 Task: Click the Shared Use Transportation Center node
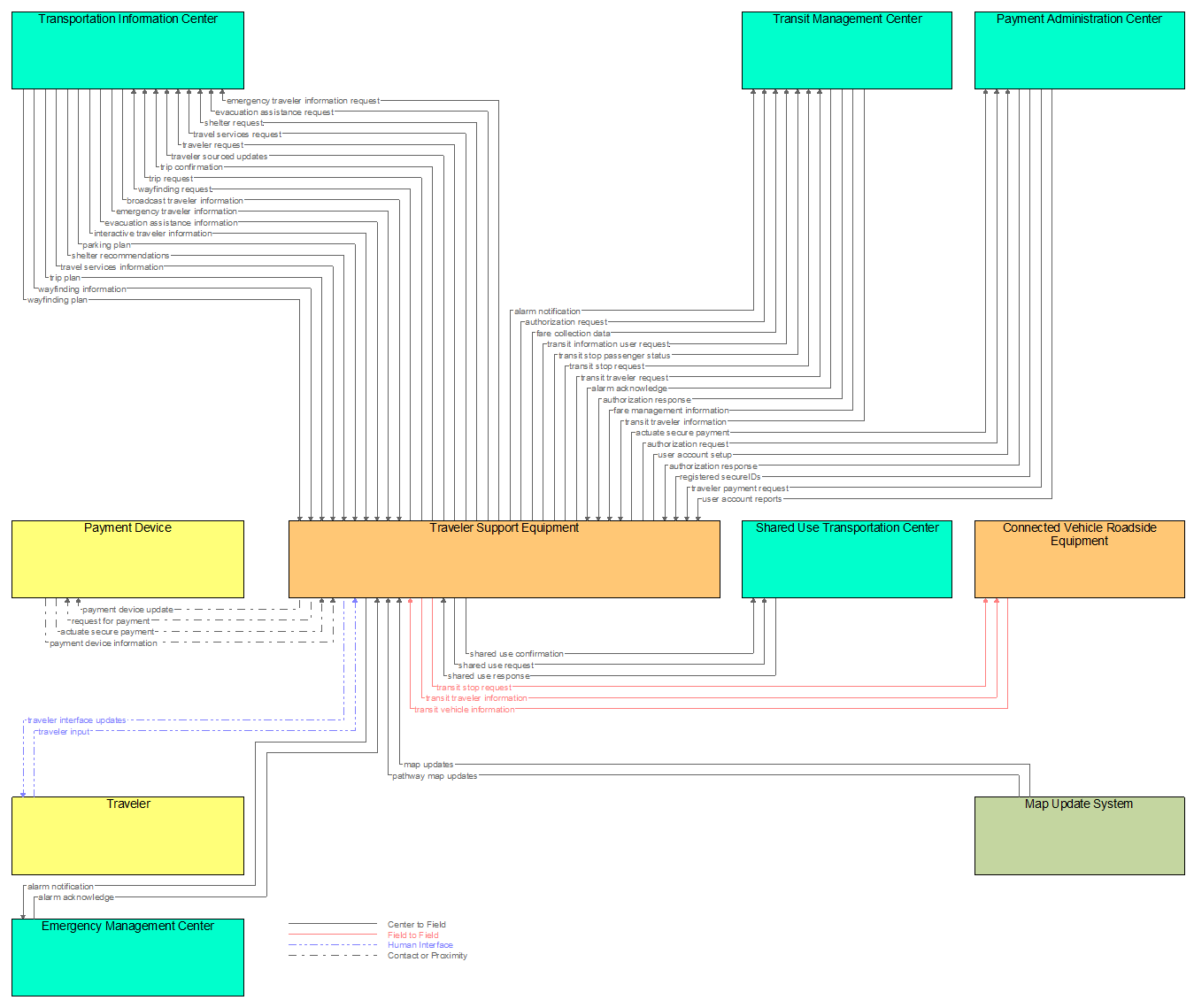coord(846,559)
